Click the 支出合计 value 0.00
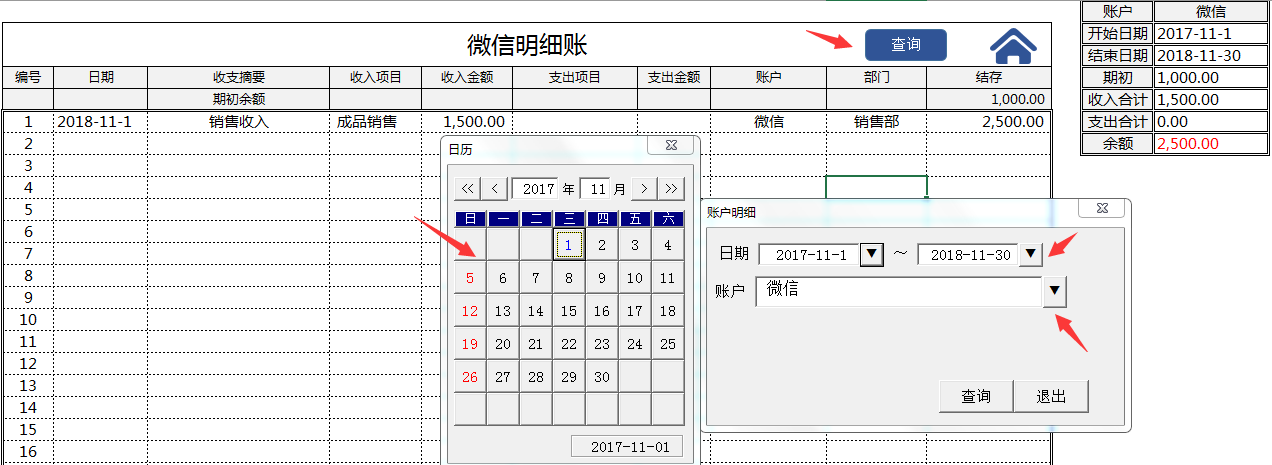The image size is (1272, 465). [1210, 121]
